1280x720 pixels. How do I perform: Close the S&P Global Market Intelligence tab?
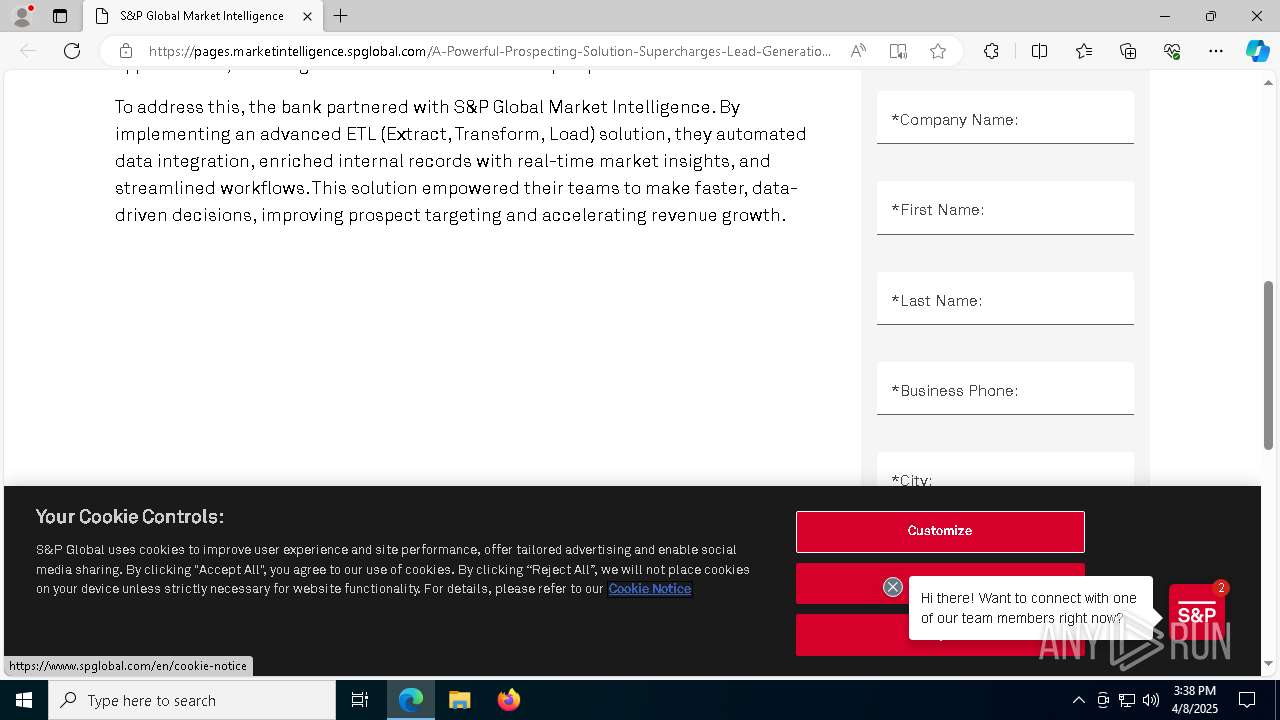308,16
